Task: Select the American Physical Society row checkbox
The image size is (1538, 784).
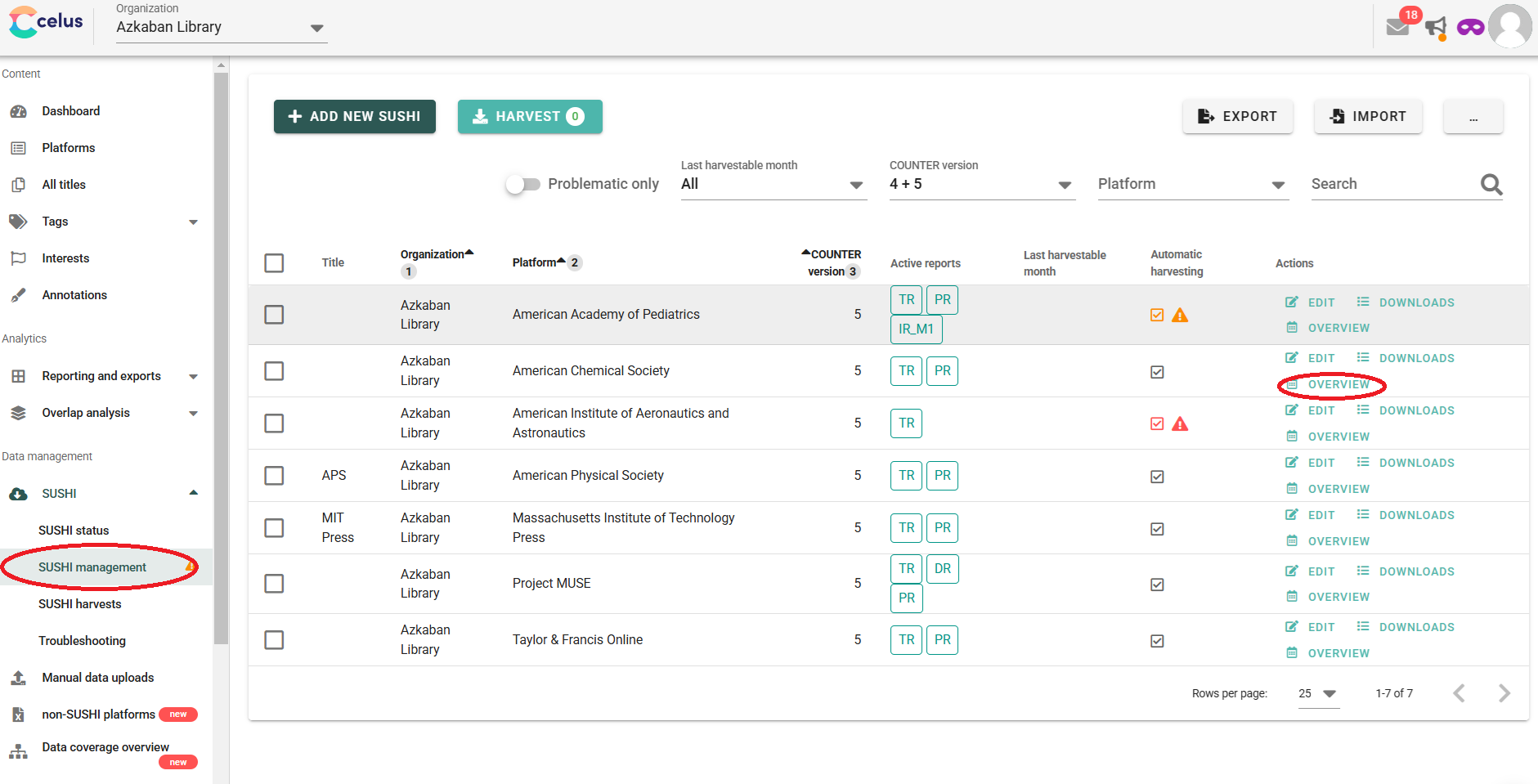Action: (275, 476)
